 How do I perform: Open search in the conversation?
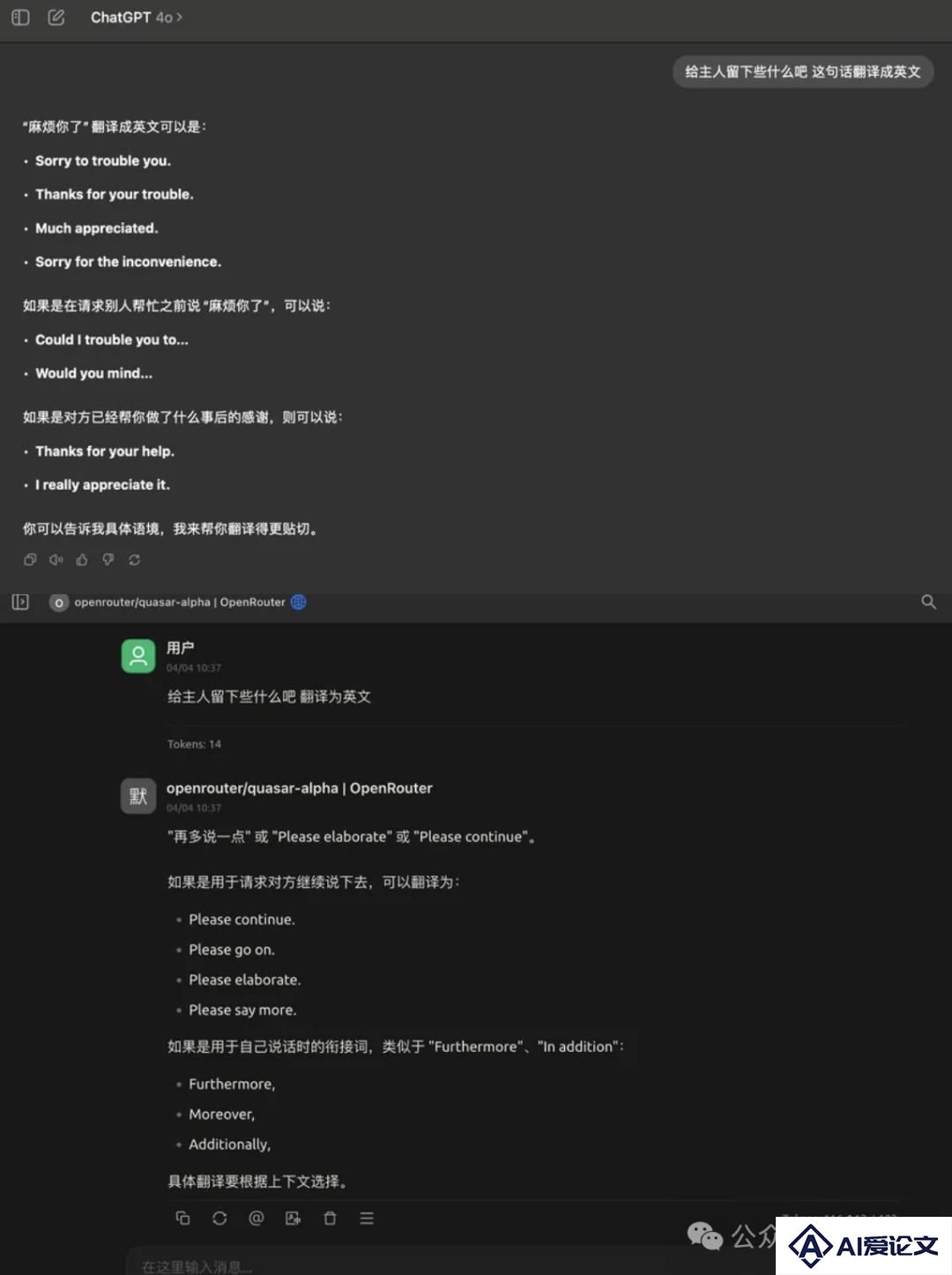coord(928,602)
